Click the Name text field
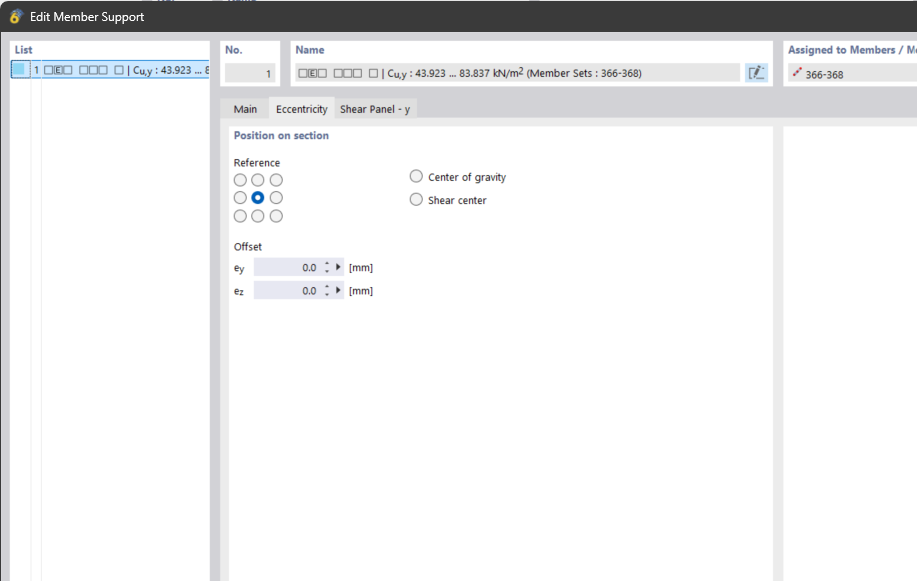Viewport: 917px width, 581px height. [516, 72]
